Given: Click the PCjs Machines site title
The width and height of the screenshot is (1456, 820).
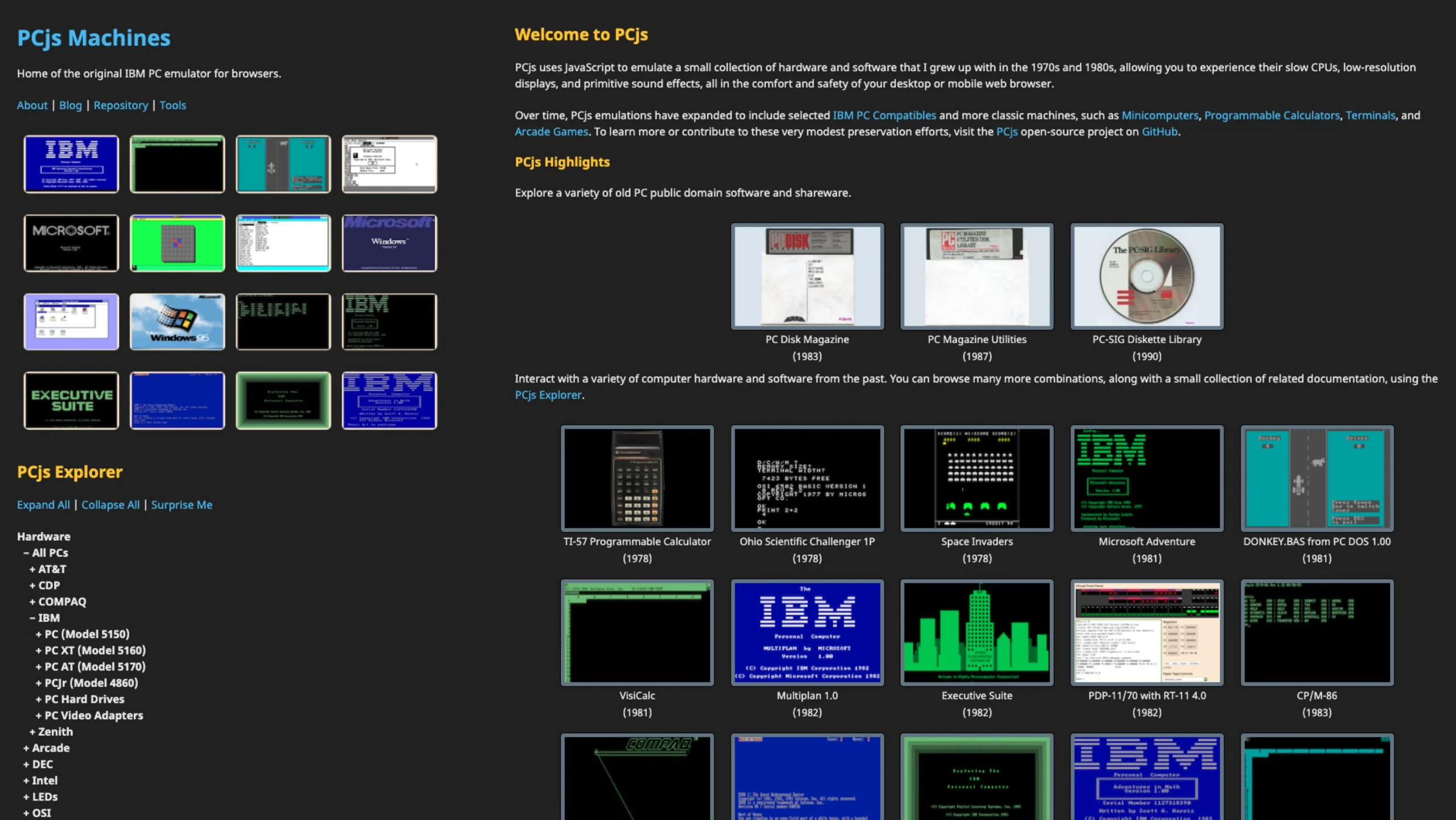Looking at the screenshot, I should click(x=94, y=38).
